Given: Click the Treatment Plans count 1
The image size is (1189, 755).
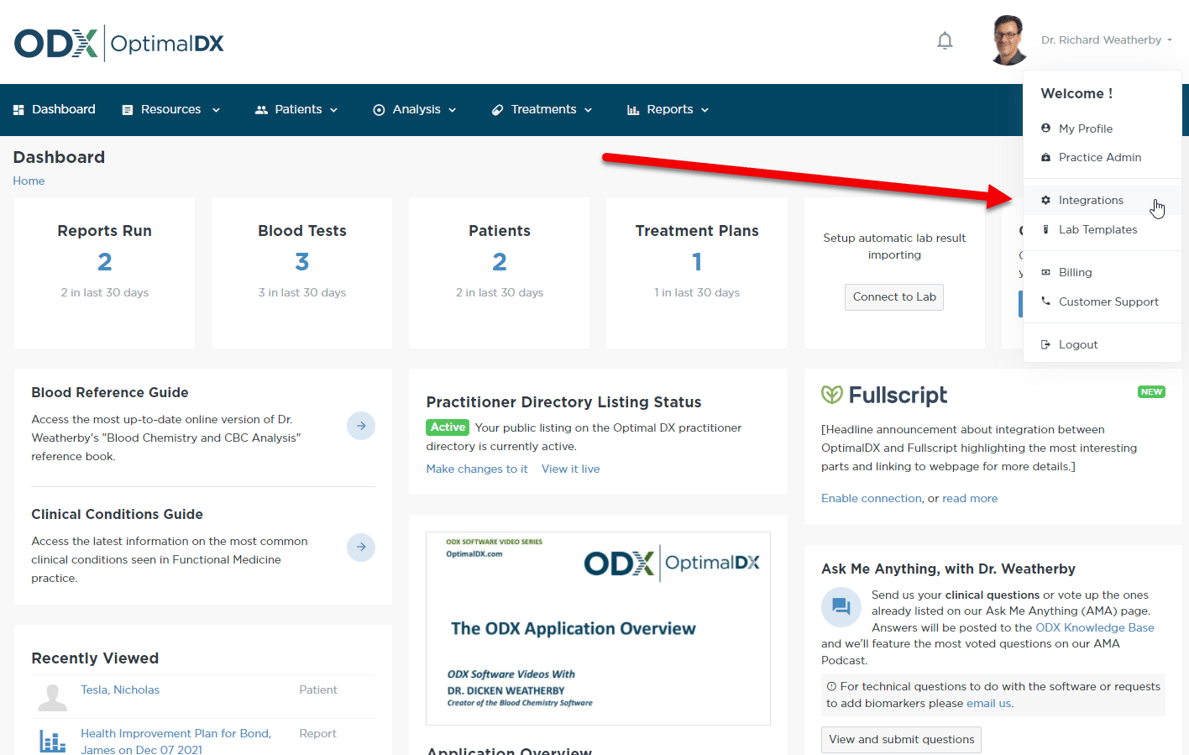Looking at the screenshot, I should pyautogui.click(x=697, y=262).
